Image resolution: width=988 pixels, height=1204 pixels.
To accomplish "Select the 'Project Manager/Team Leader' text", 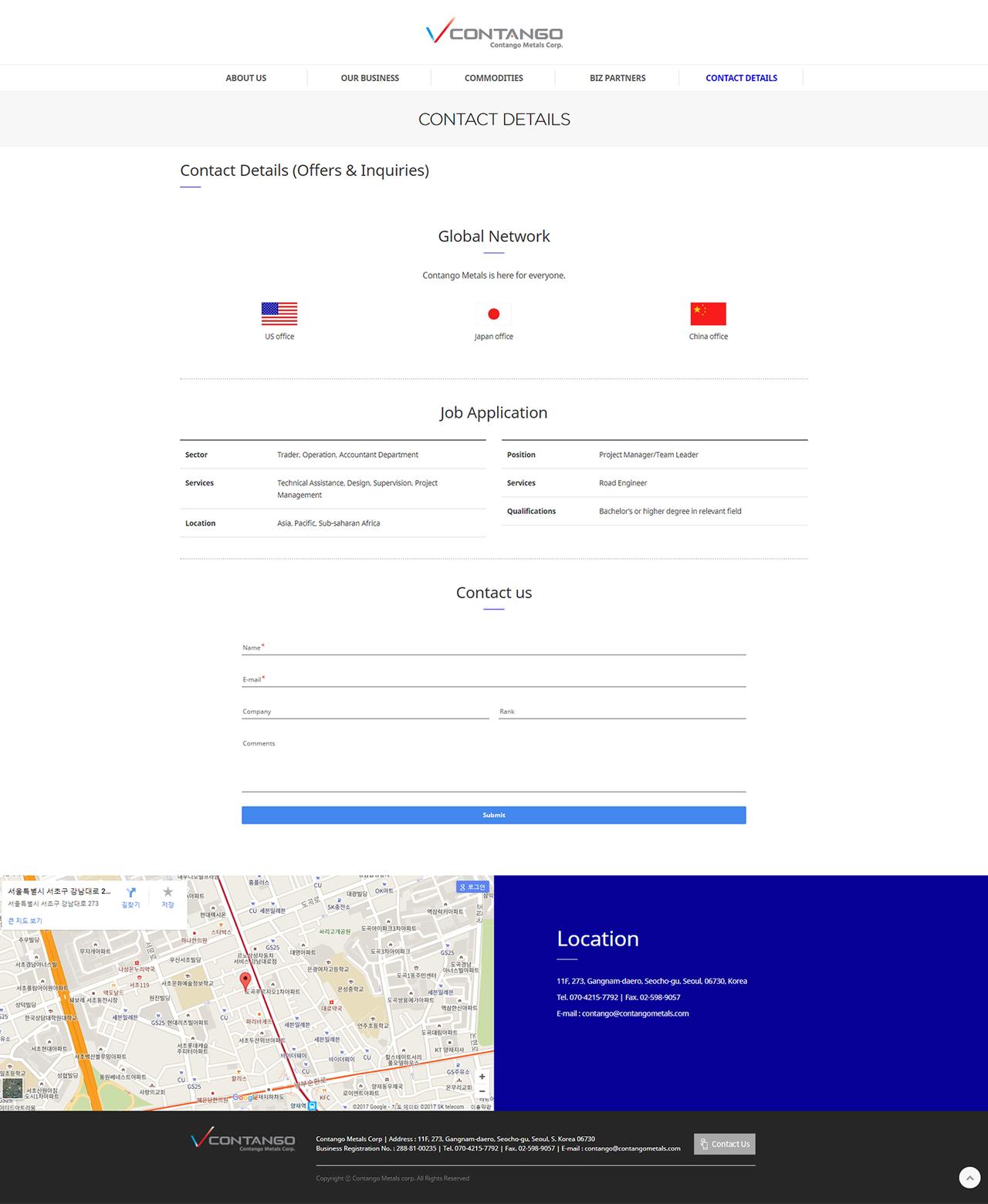I will (x=648, y=455).
